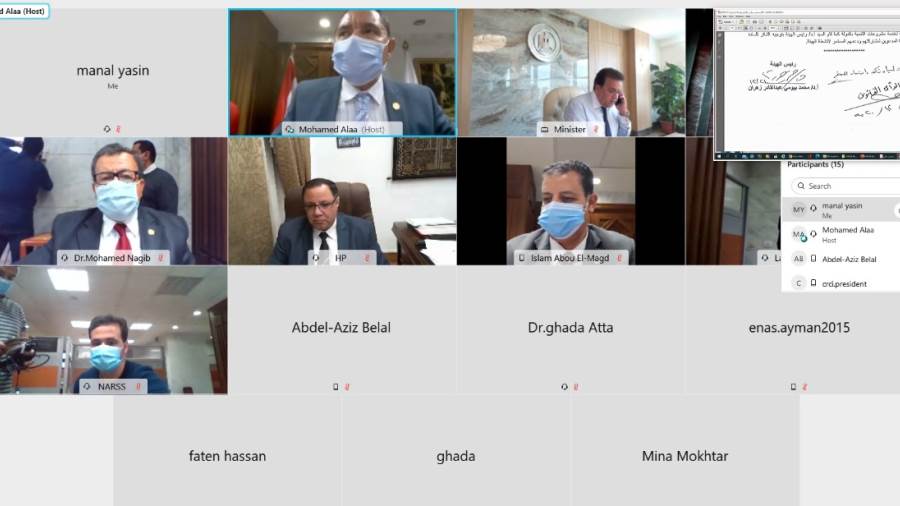The height and width of the screenshot is (506, 900).
Task: Toggle muted mic under Dr.ghada Atta tile
Action: pos(576,387)
